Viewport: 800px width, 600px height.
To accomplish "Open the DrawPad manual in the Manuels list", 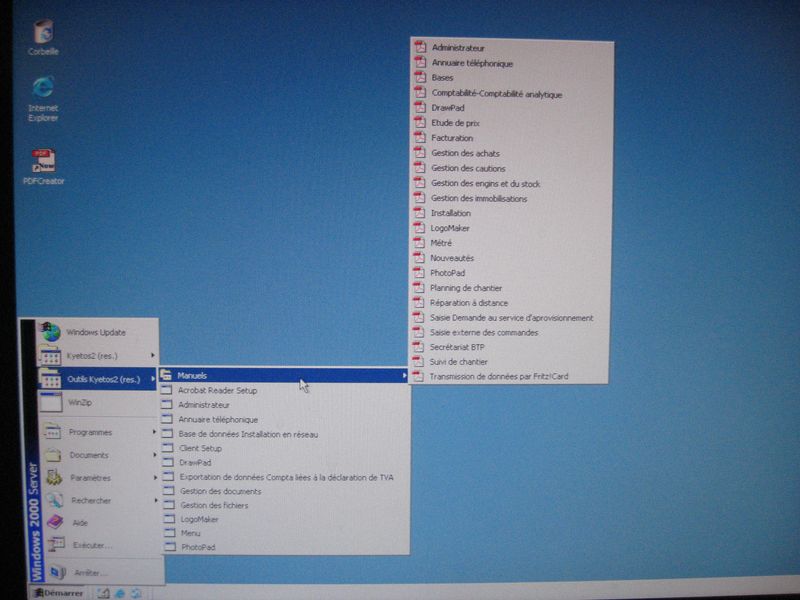I will [512, 108].
